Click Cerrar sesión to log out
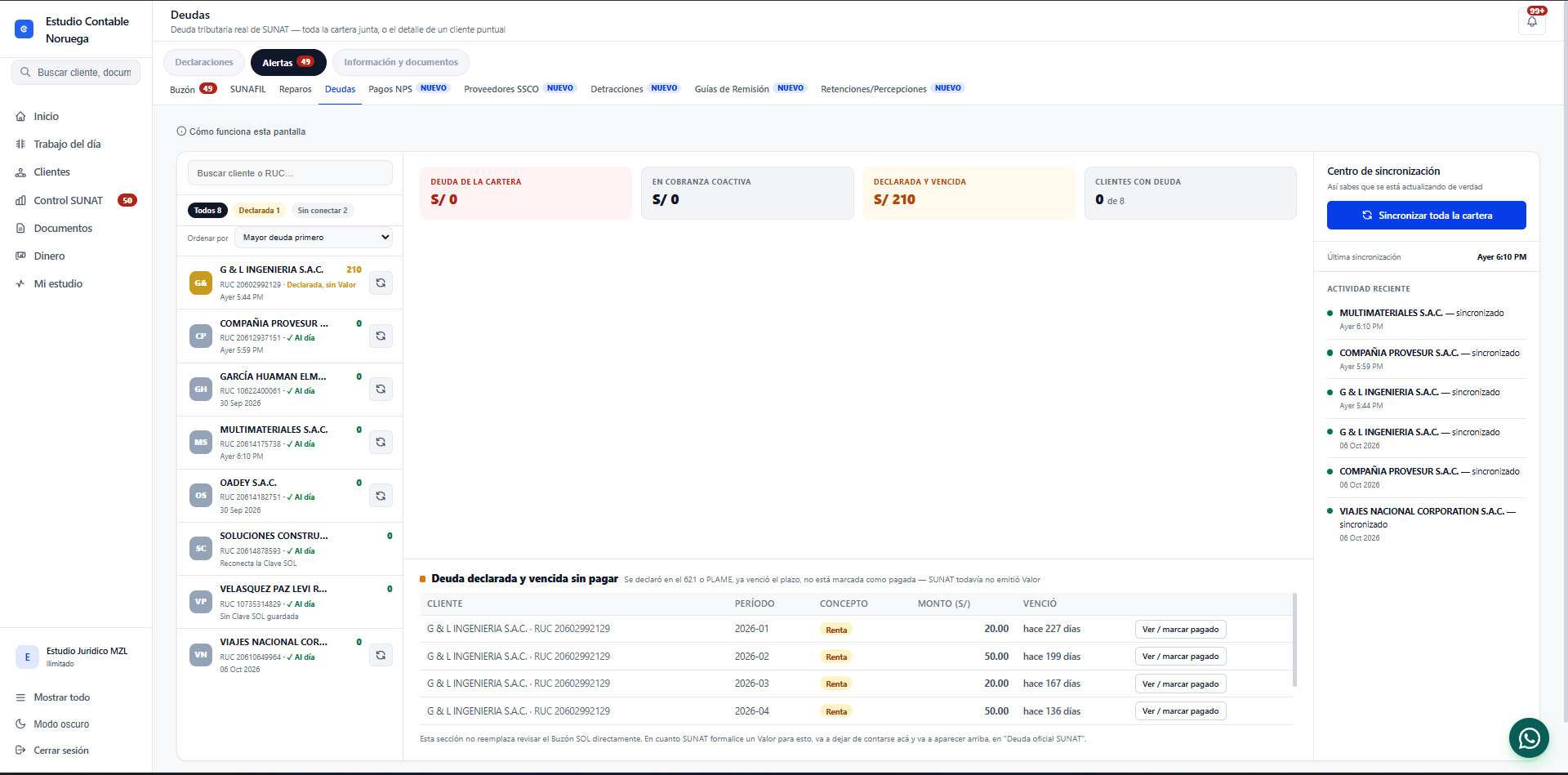1568x775 pixels. pyautogui.click(x=61, y=751)
